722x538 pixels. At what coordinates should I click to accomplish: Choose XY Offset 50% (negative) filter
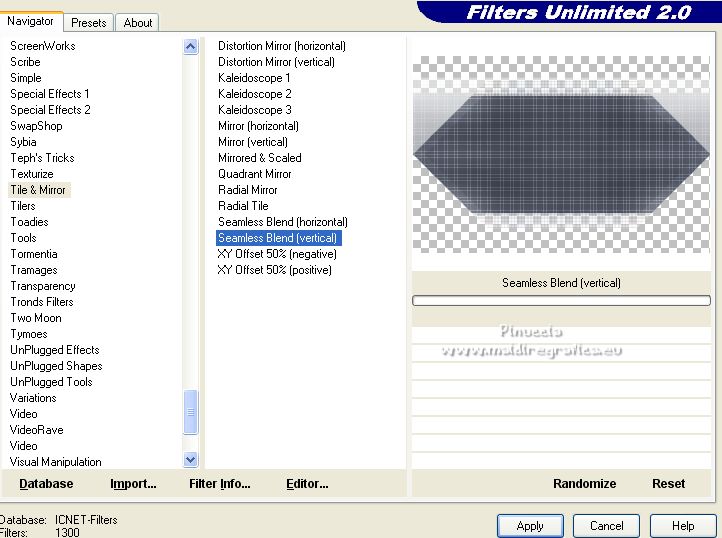(x=277, y=254)
